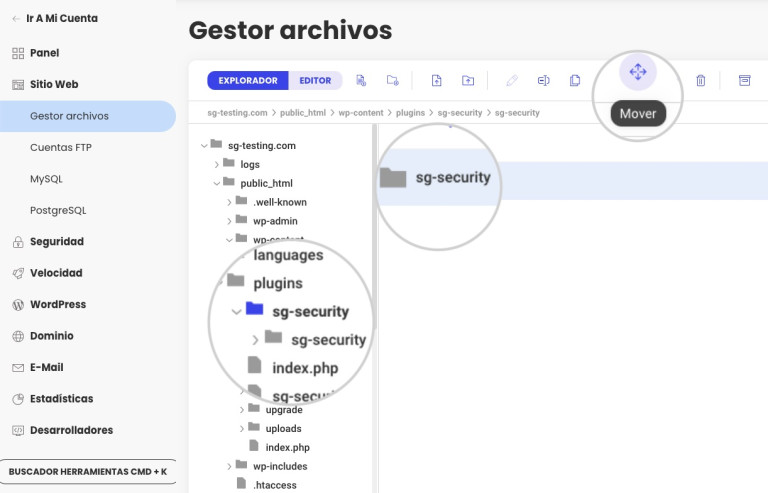Click the Sitio Web icon in sidebar
Image resolution: width=768 pixels, height=493 pixels.
[x=18, y=85]
